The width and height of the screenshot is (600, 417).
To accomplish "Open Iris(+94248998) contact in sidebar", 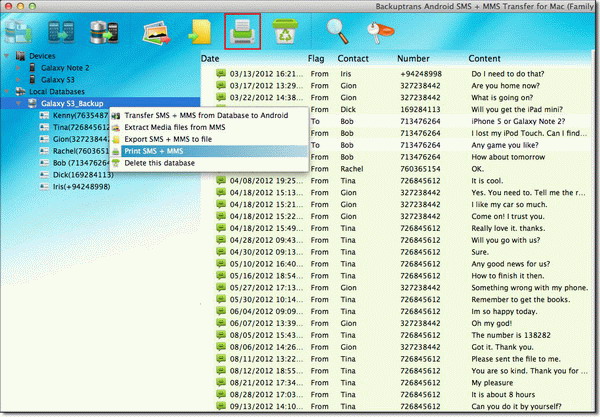I will (x=82, y=186).
